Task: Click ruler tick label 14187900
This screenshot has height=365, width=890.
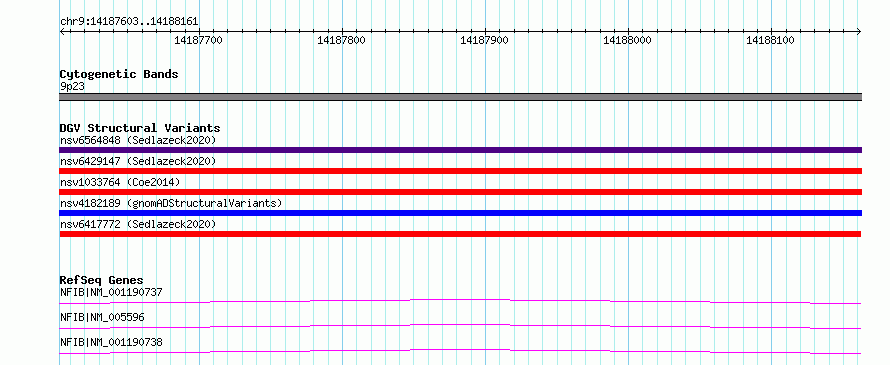Action: 484,40
